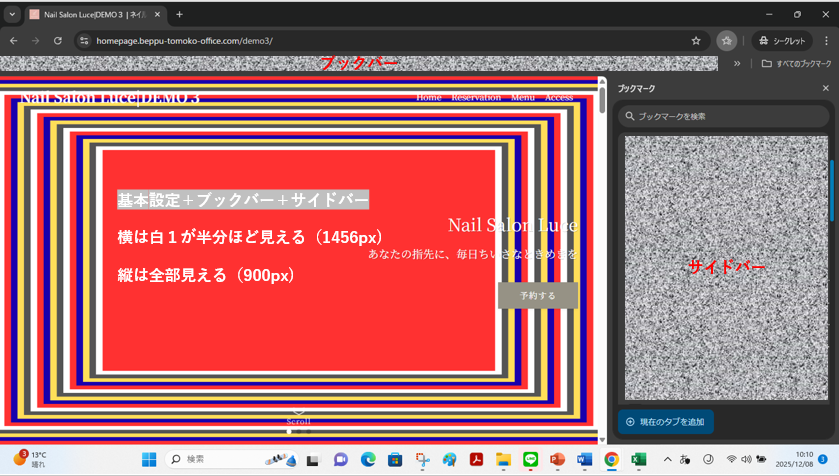Open File Explorer from taskbar

pos(504,459)
